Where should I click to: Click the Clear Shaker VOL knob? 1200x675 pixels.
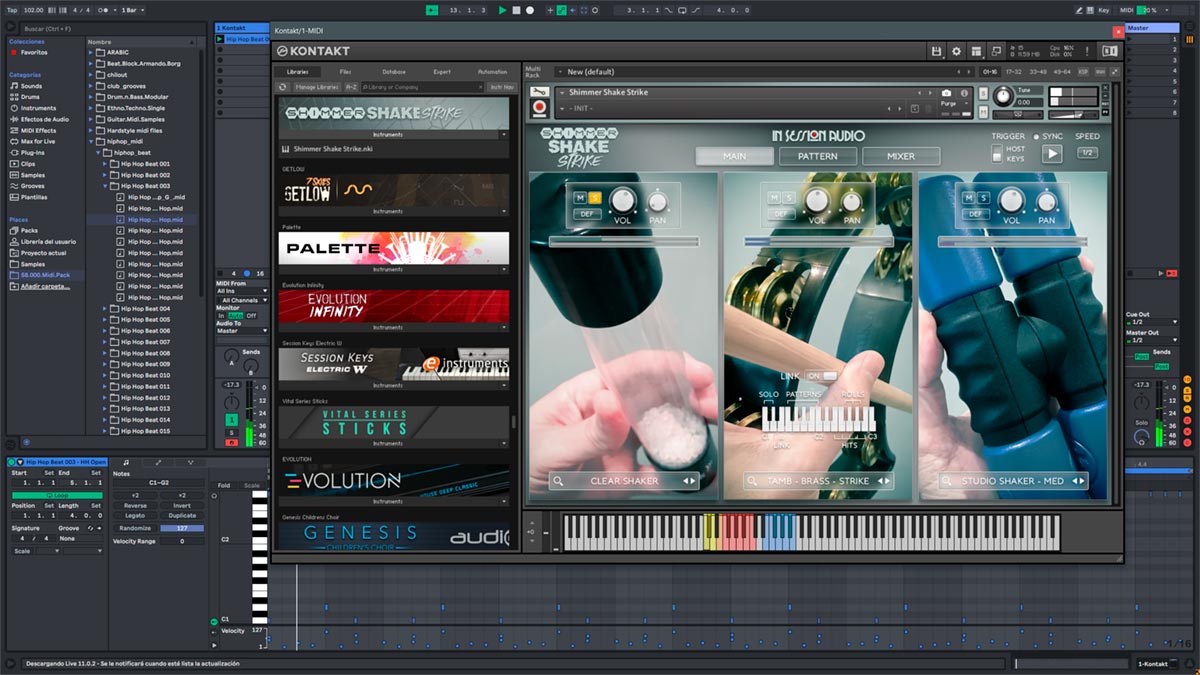pos(623,201)
